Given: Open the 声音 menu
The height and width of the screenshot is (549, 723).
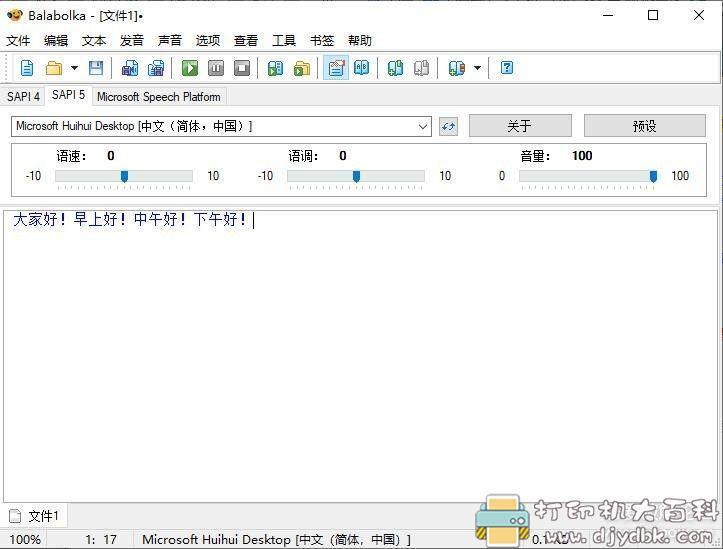Looking at the screenshot, I should pos(170,41).
